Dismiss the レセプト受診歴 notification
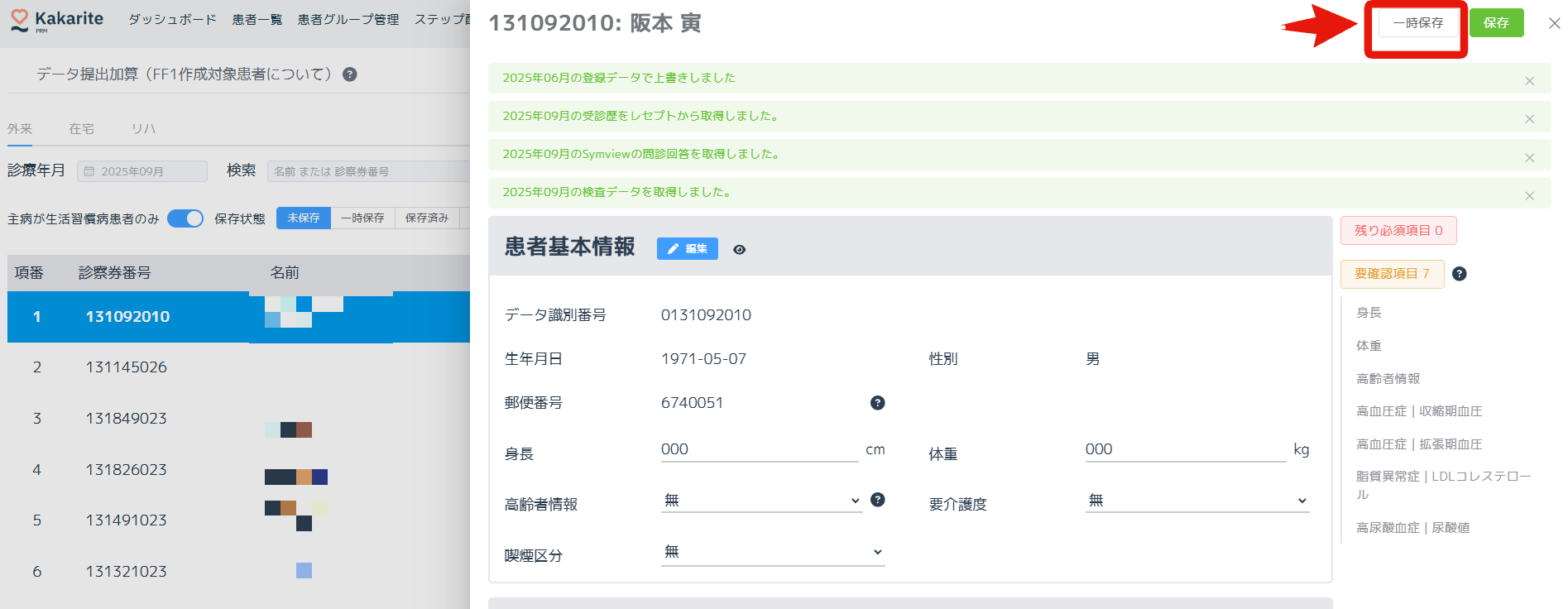Image resolution: width=1568 pixels, height=609 pixels. coord(1529,119)
